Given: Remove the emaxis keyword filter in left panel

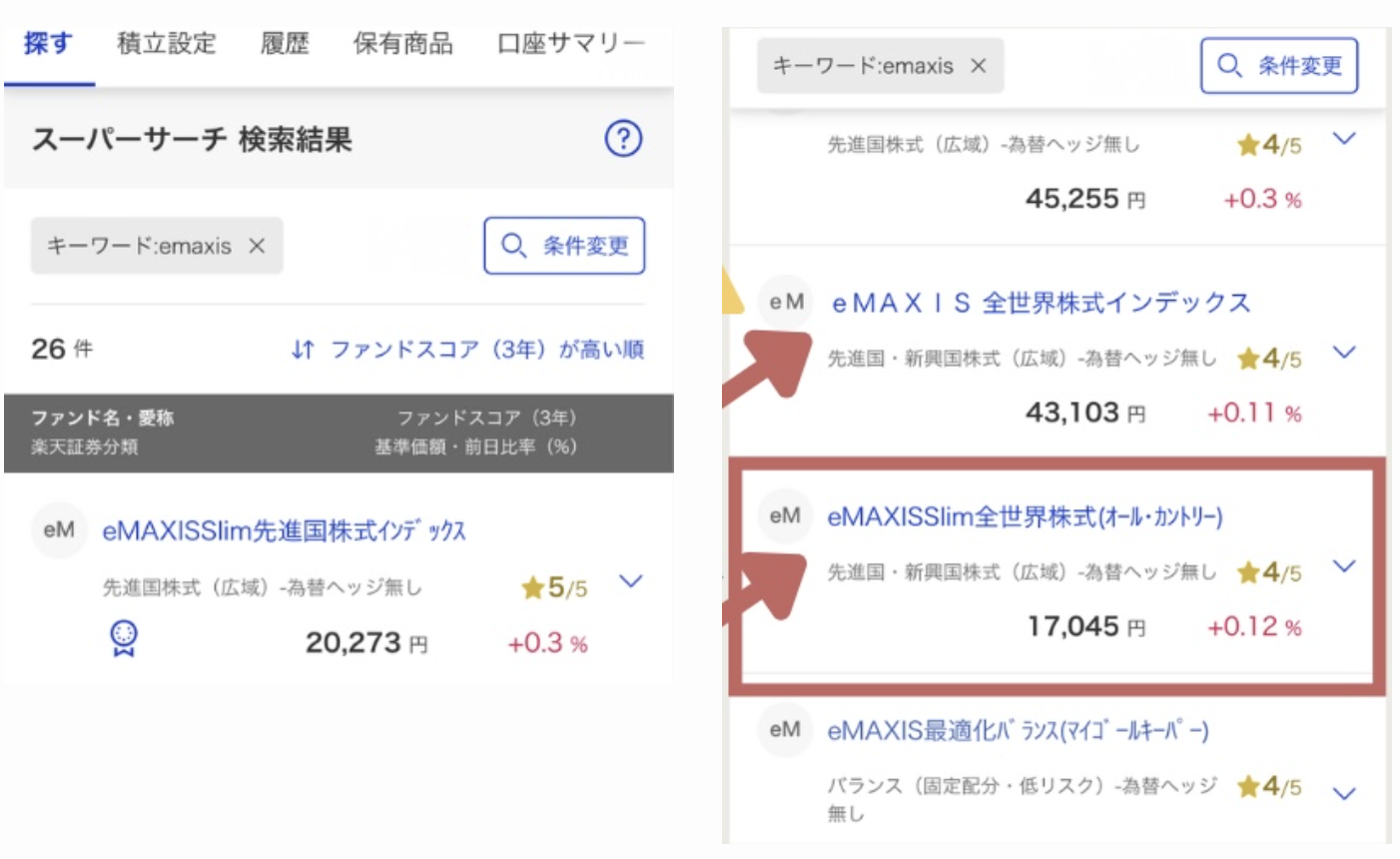Looking at the screenshot, I should (x=257, y=246).
